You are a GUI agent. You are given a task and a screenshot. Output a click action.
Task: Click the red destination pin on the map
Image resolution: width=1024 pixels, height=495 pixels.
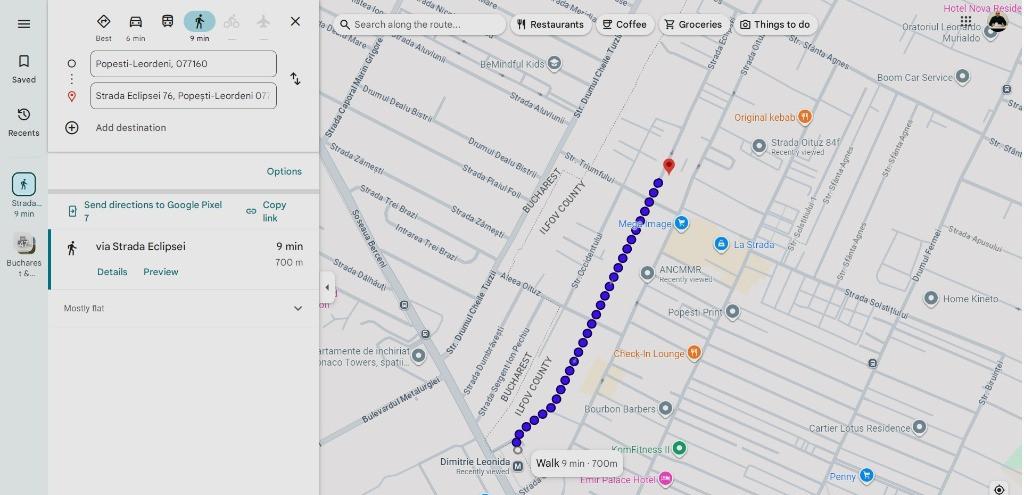tap(669, 166)
